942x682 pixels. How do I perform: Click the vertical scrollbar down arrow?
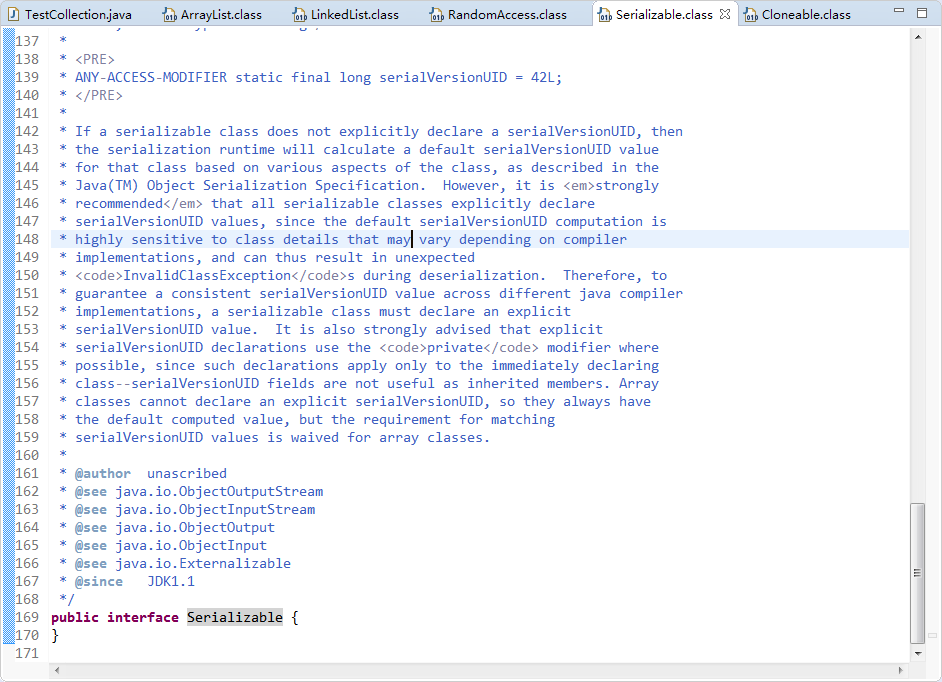pos(917,653)
